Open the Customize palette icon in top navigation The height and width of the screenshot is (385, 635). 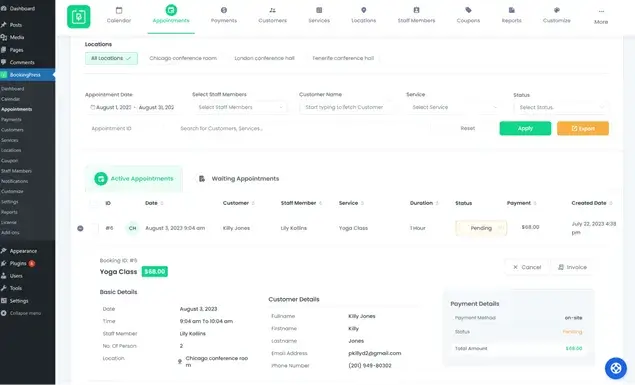tap(557, 10)
